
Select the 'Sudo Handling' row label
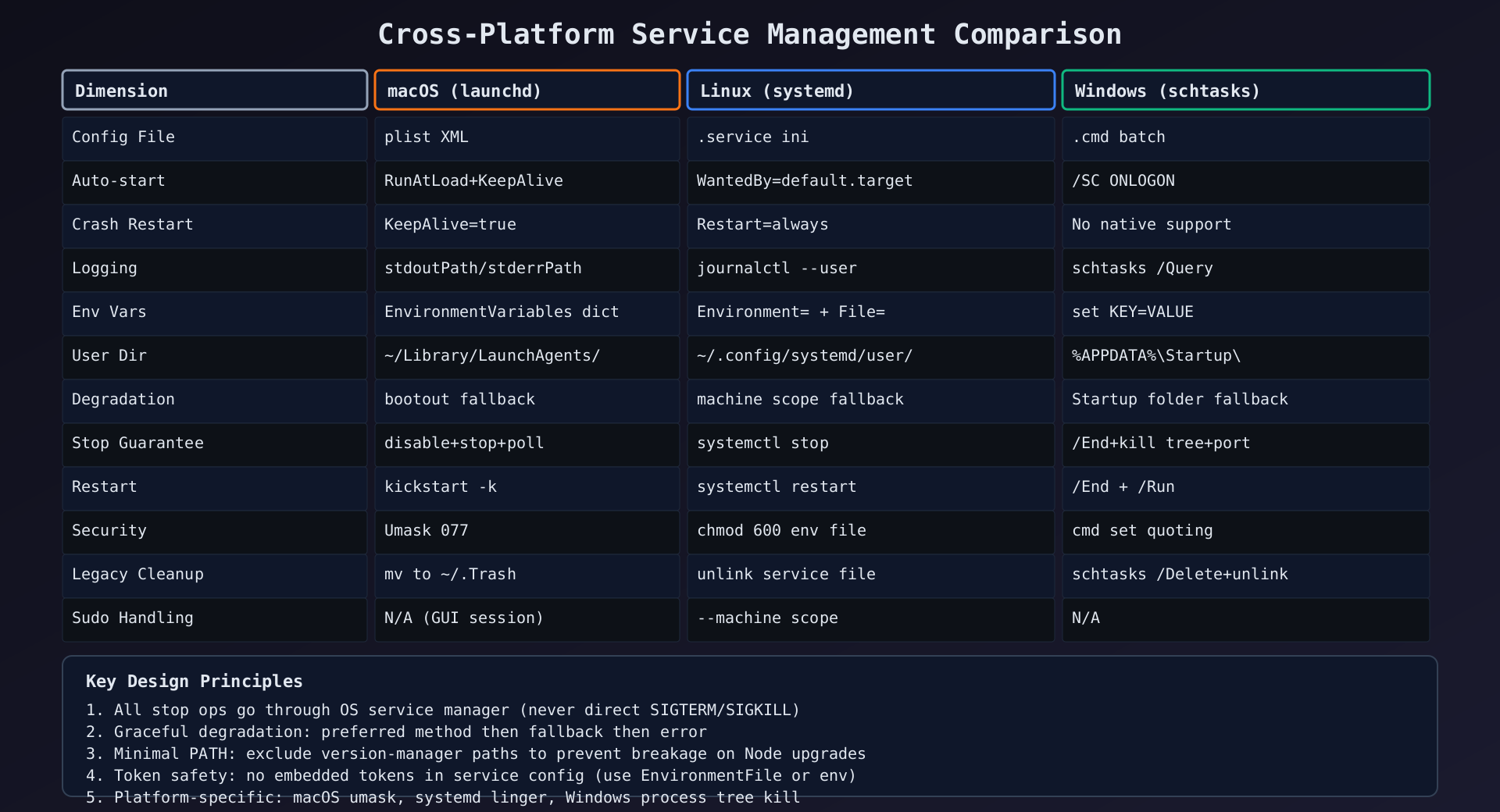(x=215, y=620)
